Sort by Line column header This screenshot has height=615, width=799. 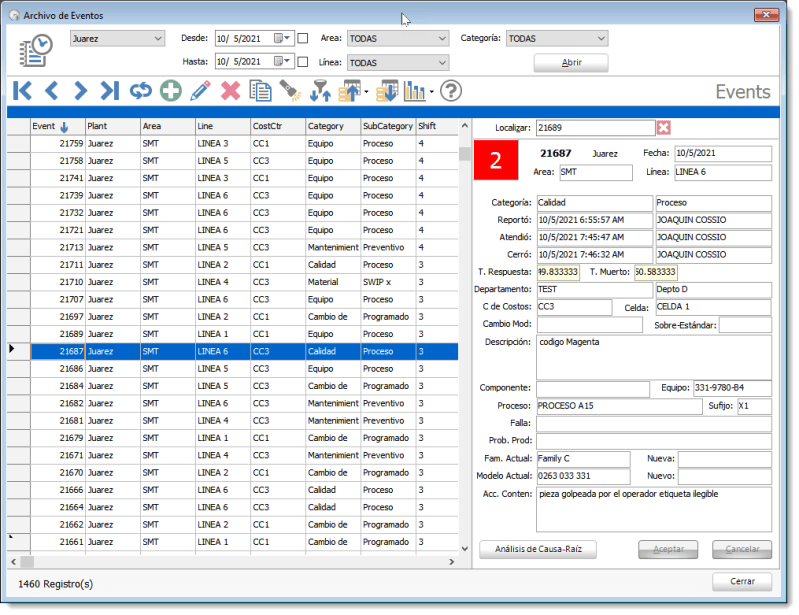[223, 126]
